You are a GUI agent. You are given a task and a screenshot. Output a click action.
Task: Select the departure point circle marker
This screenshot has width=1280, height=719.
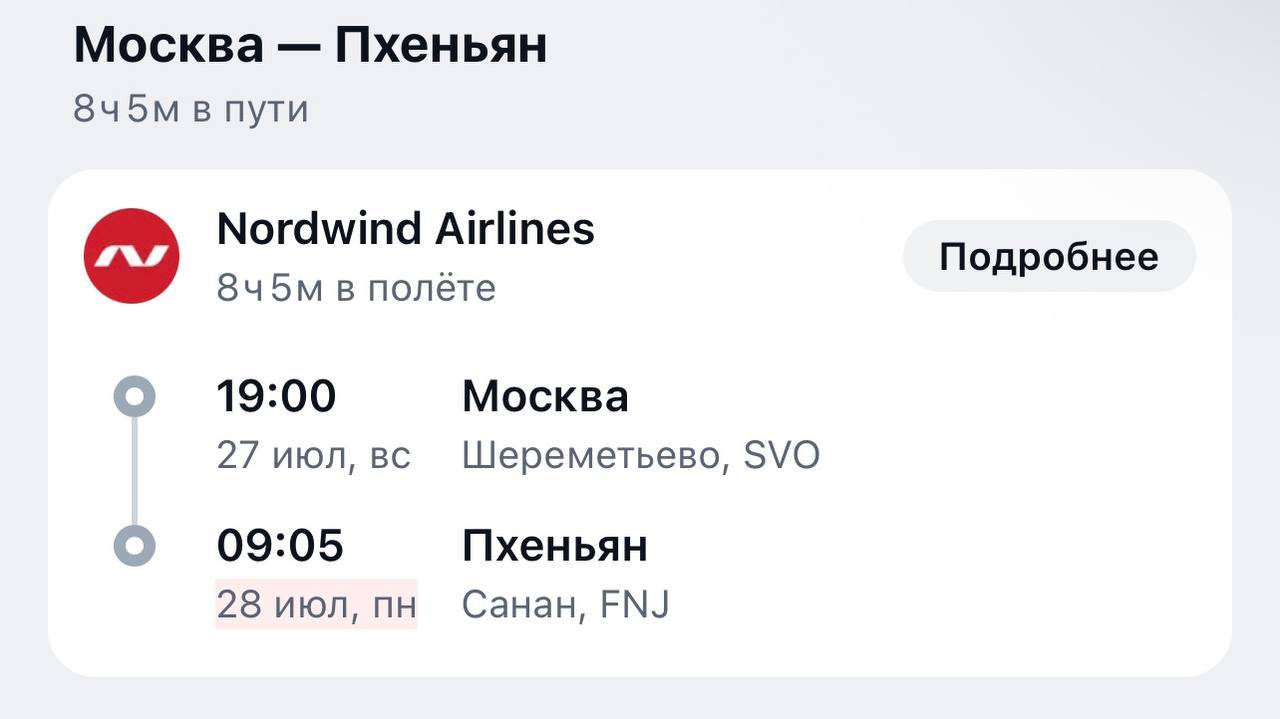tap(135, 396)
